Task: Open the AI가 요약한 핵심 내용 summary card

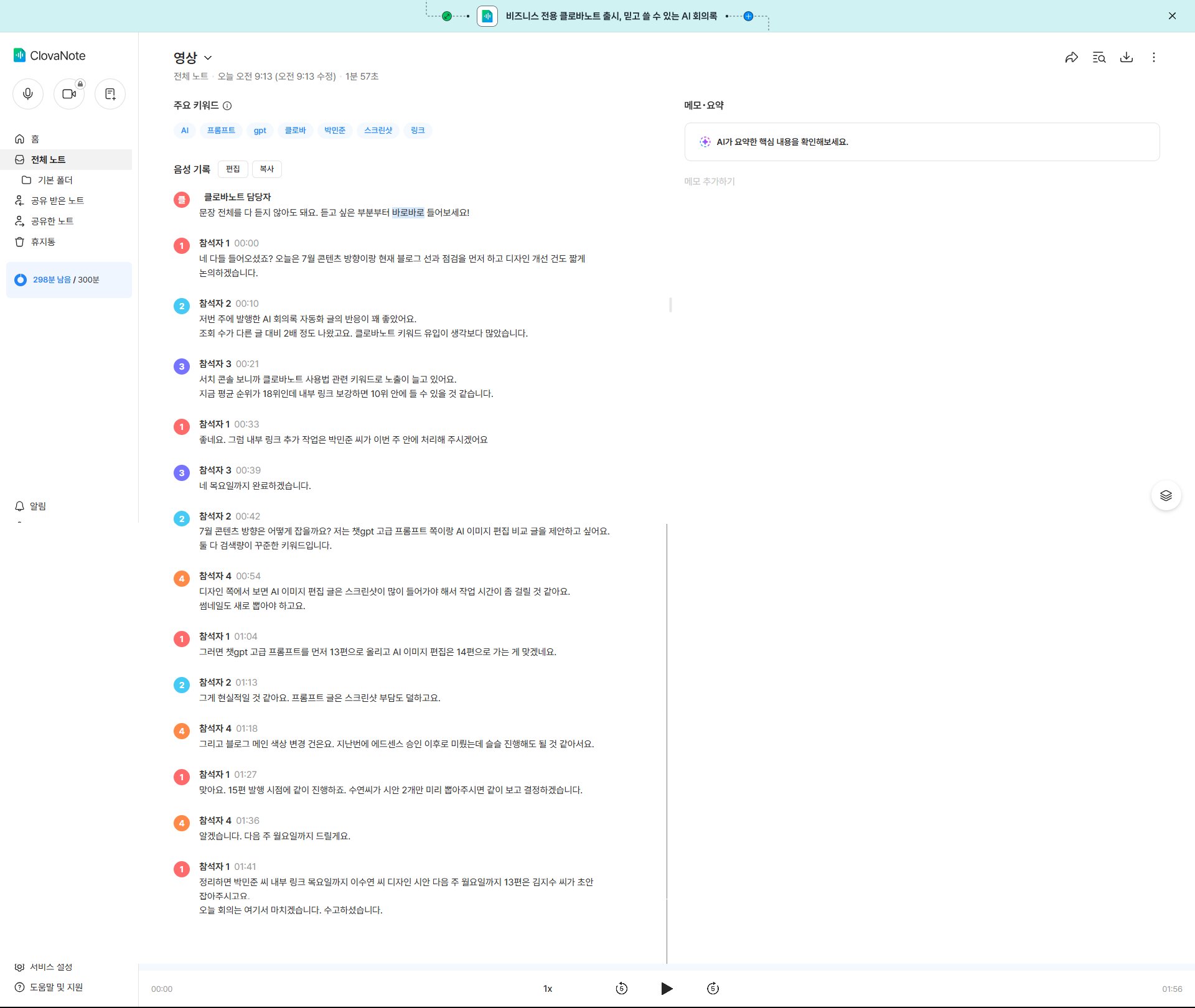Action: [922, 142]
